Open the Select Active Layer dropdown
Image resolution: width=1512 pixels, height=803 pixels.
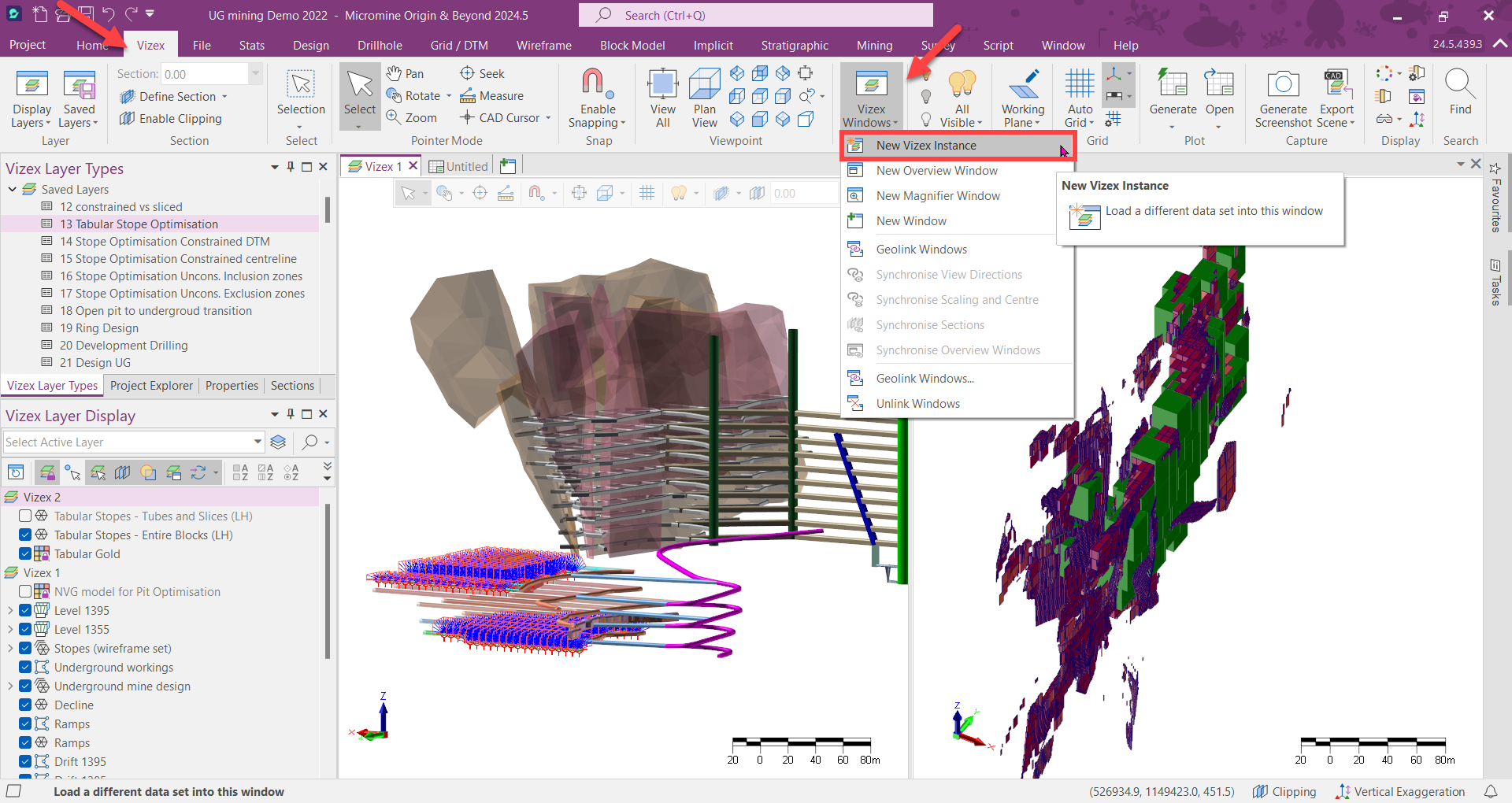point(258,442)
